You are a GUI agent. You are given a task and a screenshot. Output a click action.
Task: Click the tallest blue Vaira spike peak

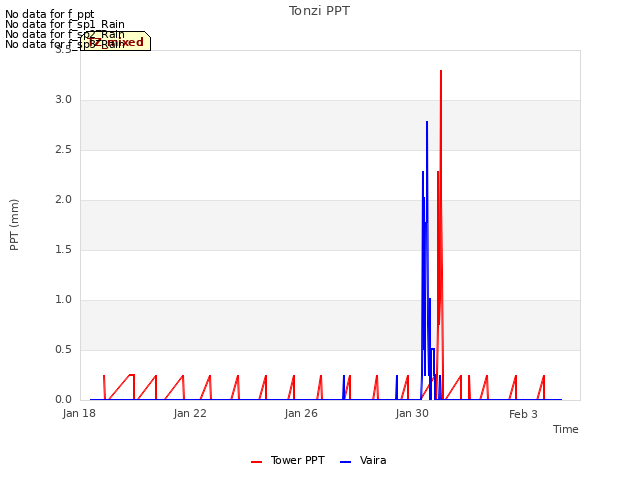tap(427, 122)
